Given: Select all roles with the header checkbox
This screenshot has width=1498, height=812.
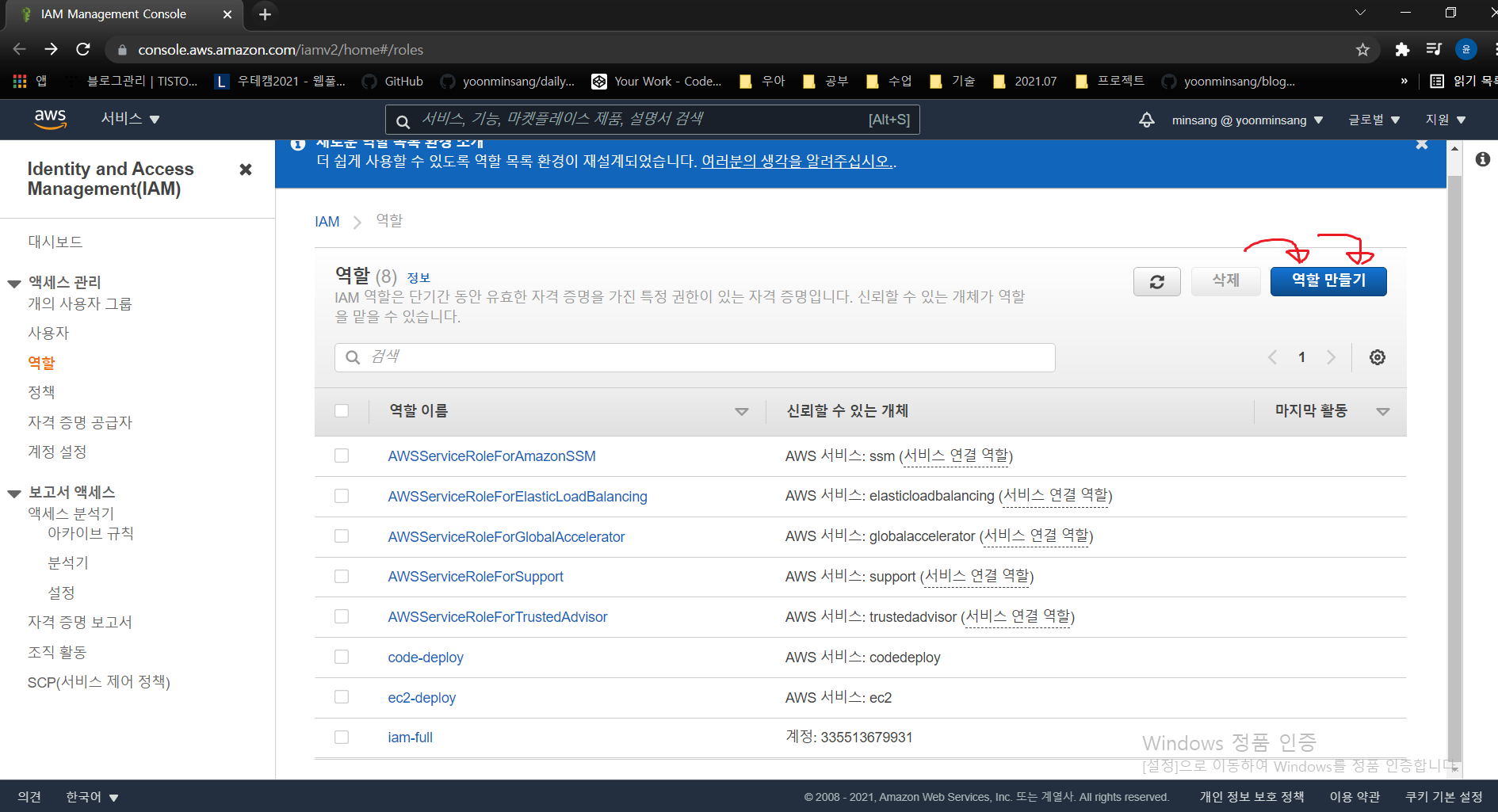Looking at the screenshot, I should coord(342,411).
